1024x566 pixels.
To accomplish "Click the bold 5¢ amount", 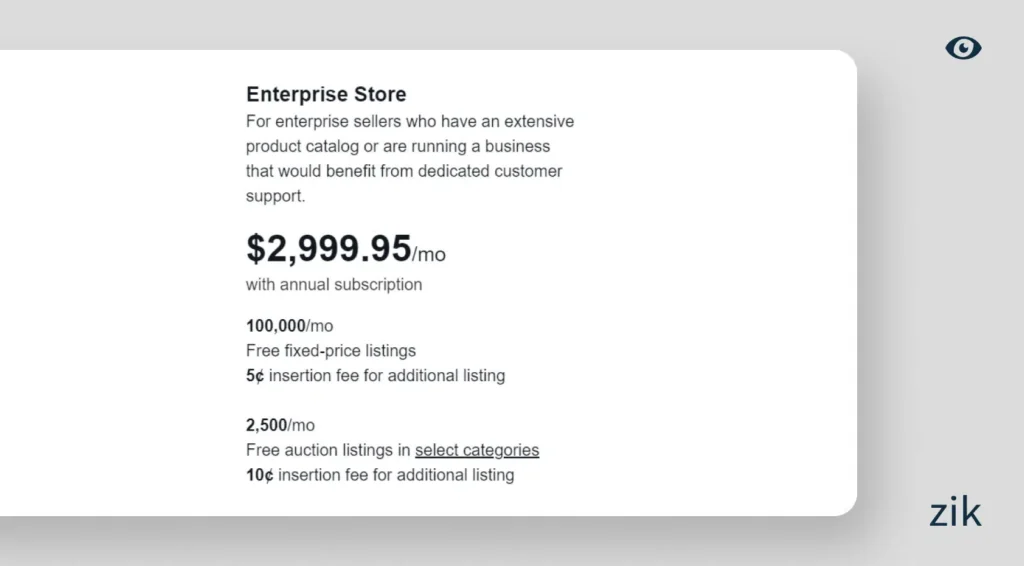I will click(x=255, y=376).
